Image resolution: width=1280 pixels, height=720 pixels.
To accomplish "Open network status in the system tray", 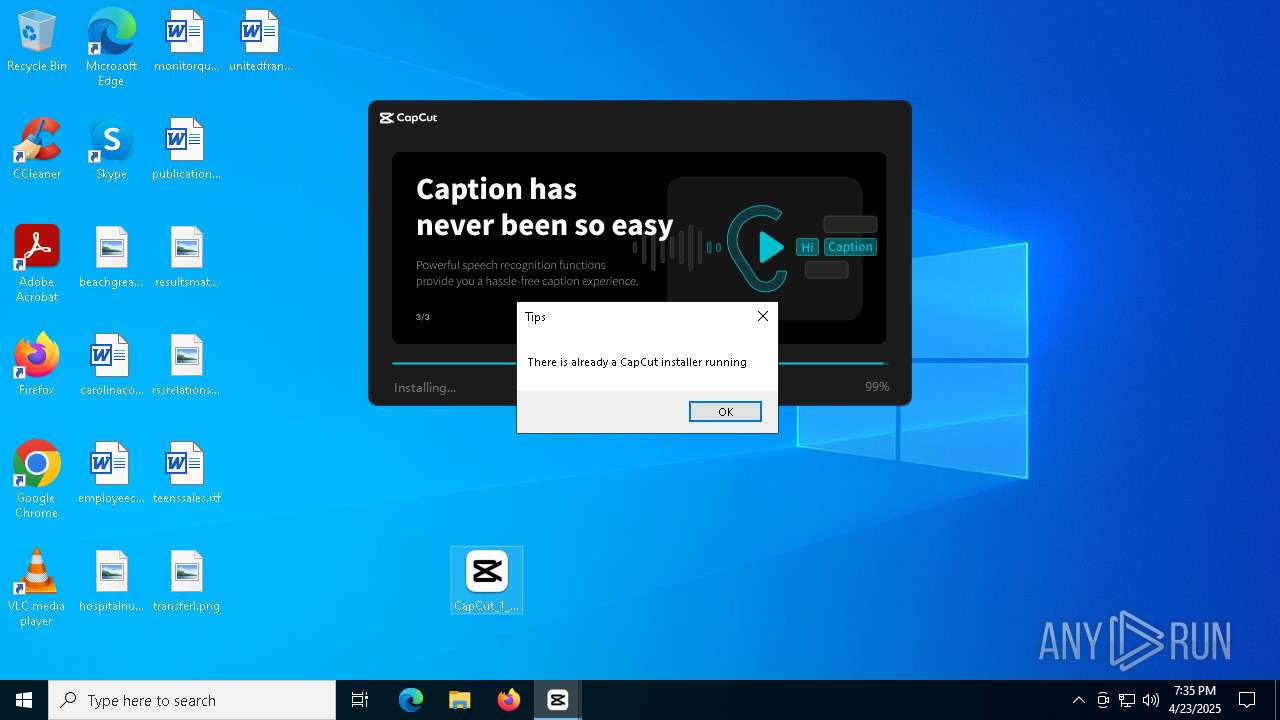I will click(x=1127, y=700).
